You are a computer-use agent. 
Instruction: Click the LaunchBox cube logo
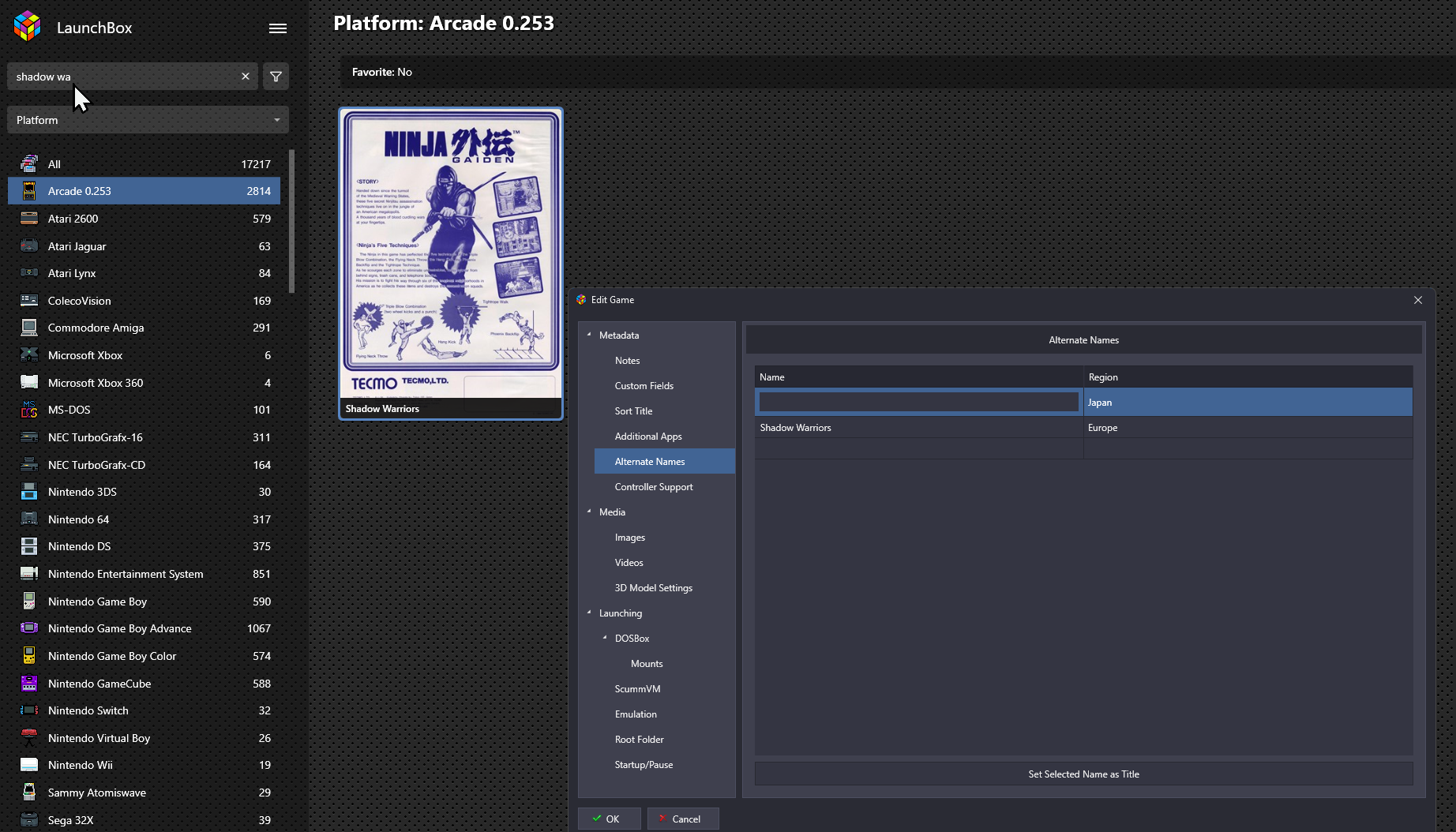(x=28, y=26)
